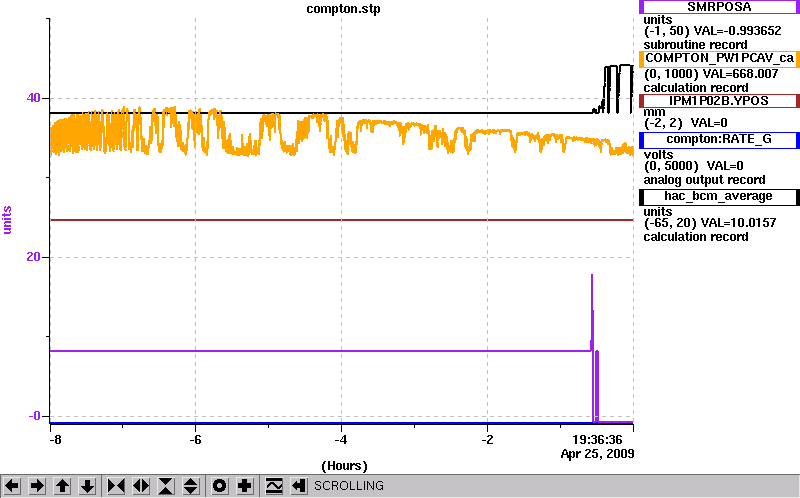
Task: Click the x-axis tick label -4
Action: tap(341, 440)
